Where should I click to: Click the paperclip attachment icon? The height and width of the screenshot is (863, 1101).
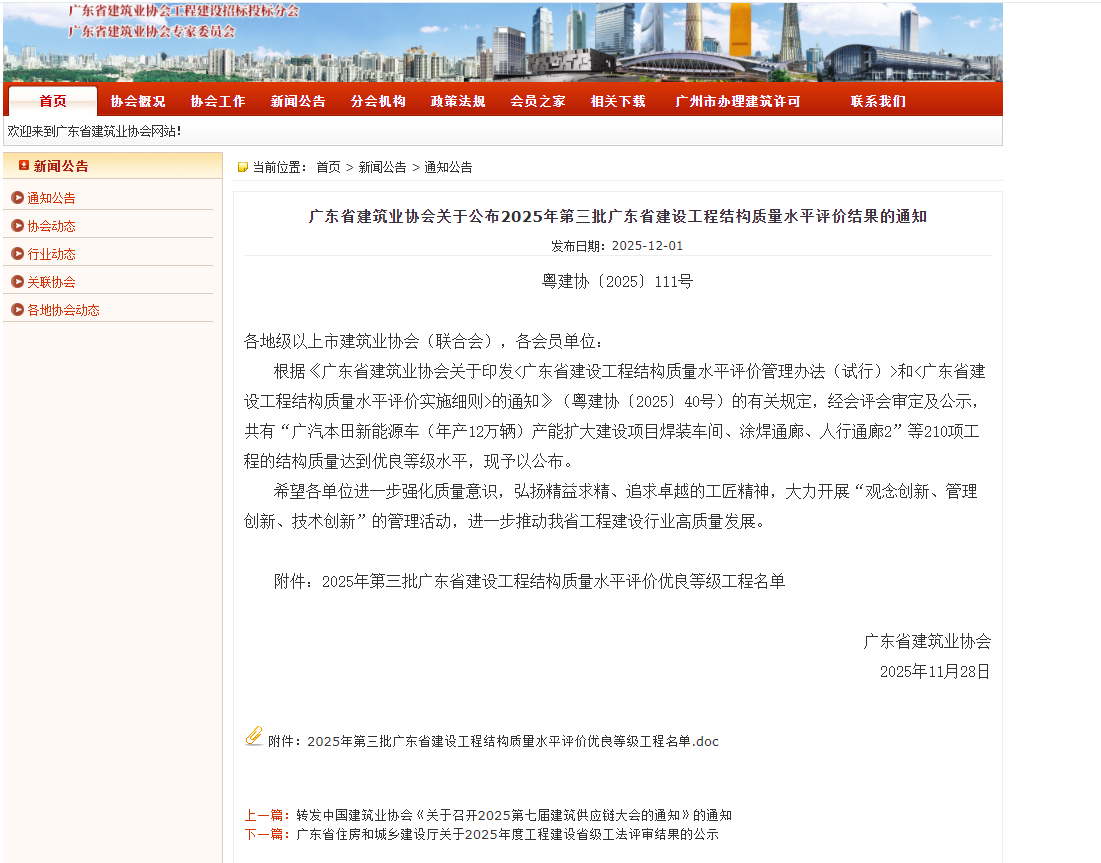[254, 737]
